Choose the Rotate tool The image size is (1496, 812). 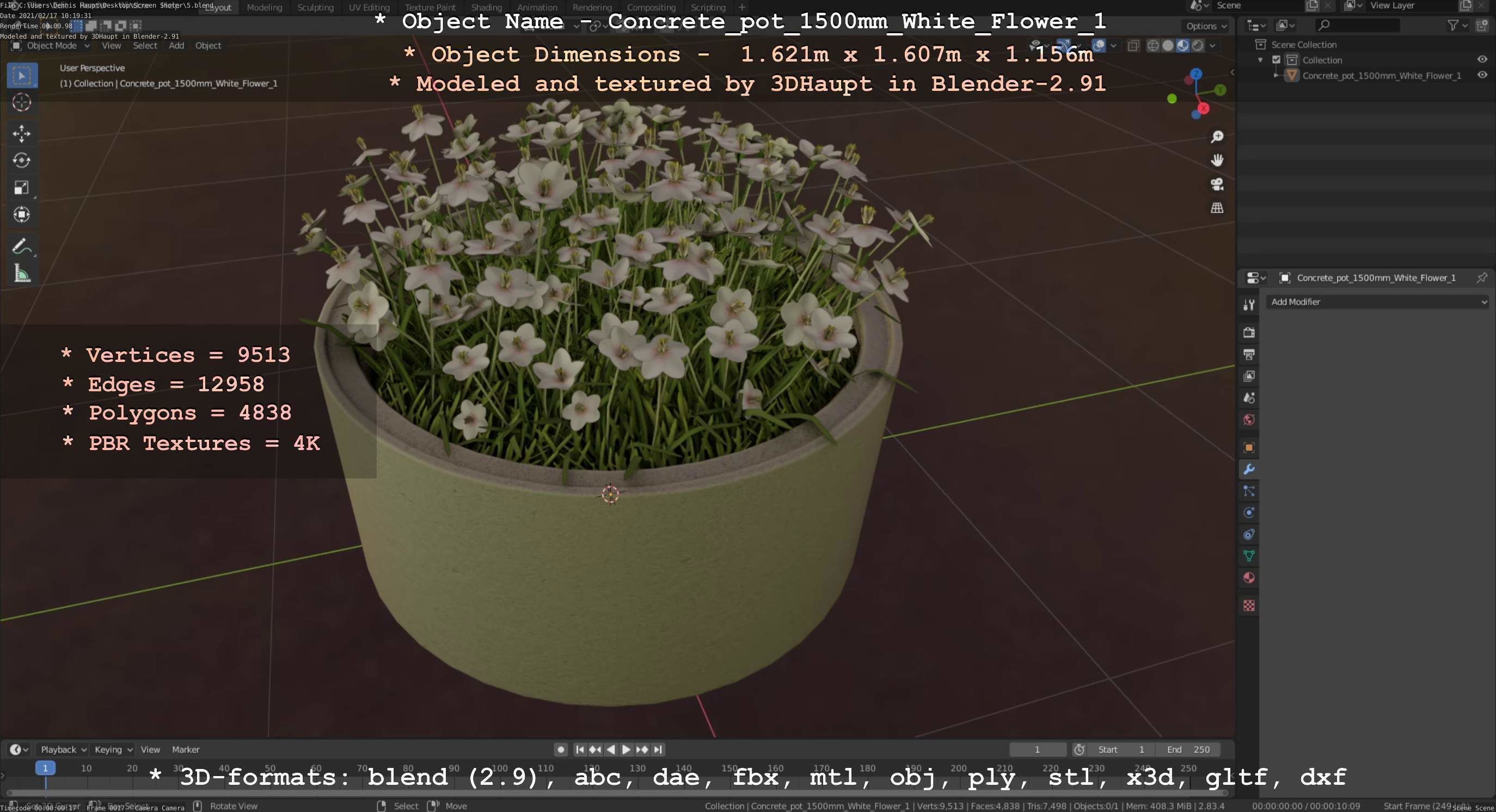[22, 160]
